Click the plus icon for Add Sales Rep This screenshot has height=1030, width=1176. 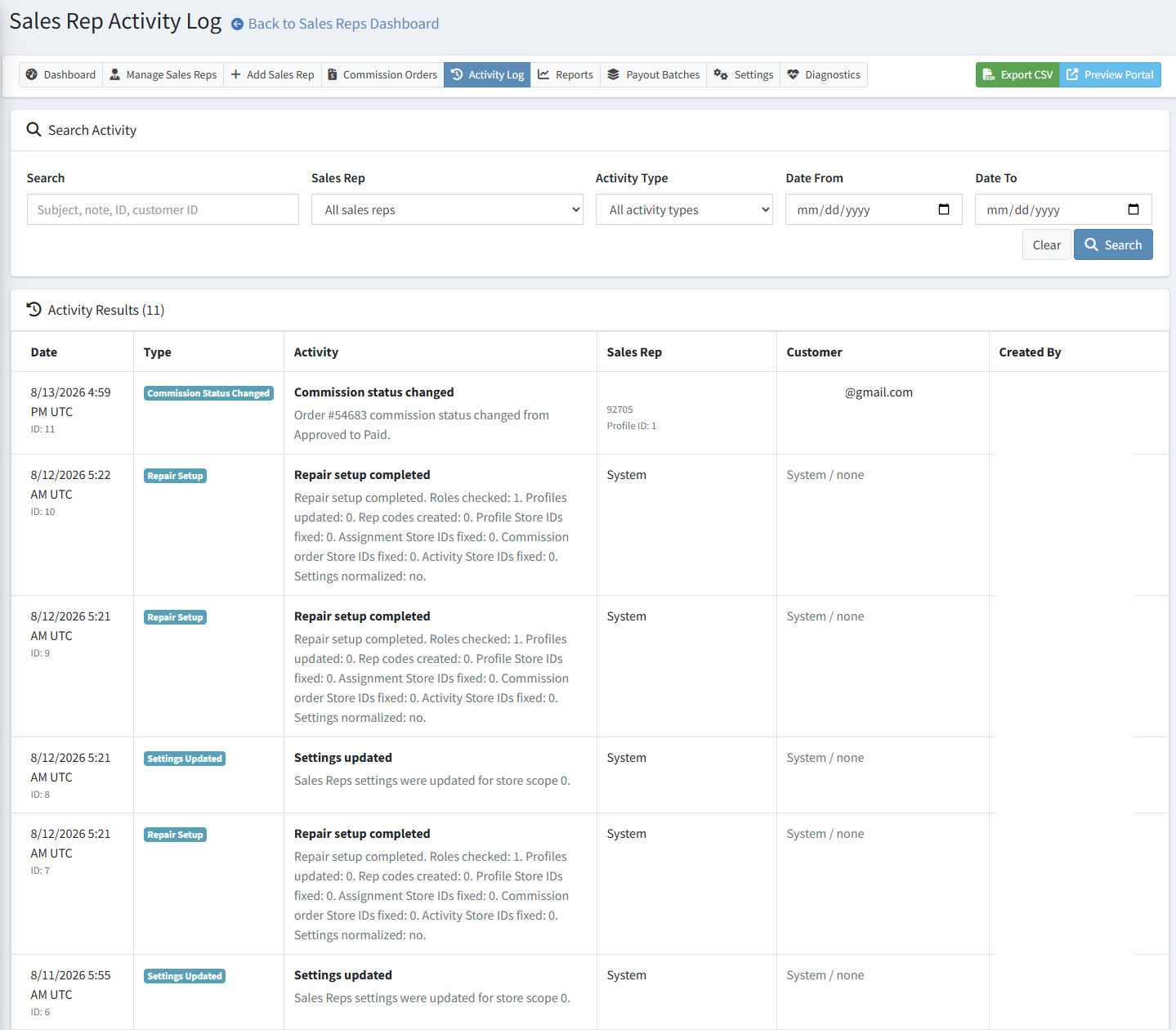(235, 74)
